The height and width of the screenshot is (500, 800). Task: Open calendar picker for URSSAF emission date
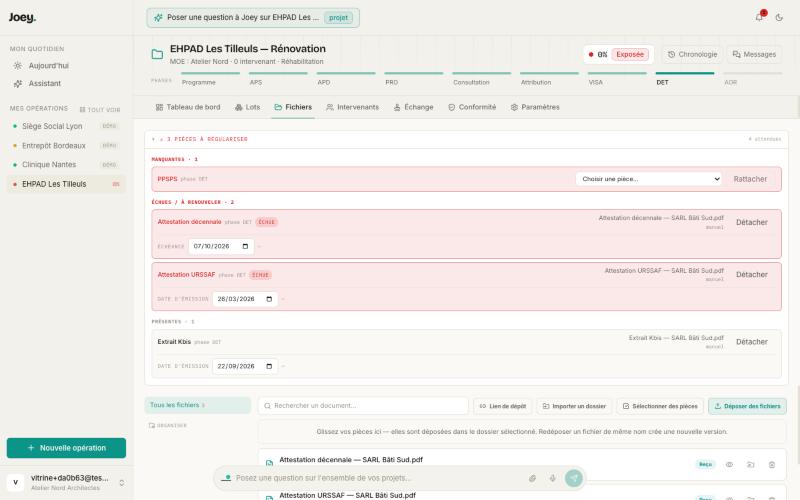269,299
